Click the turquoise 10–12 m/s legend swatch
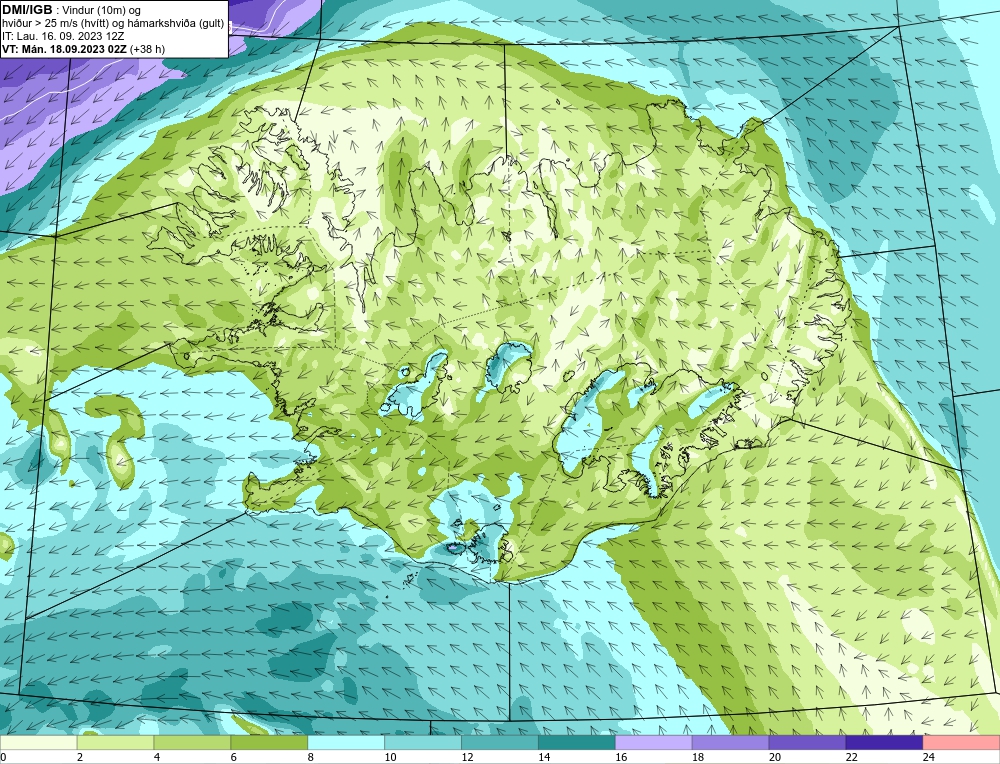This screenshot has height=764, width=1000. pos(423,742)
